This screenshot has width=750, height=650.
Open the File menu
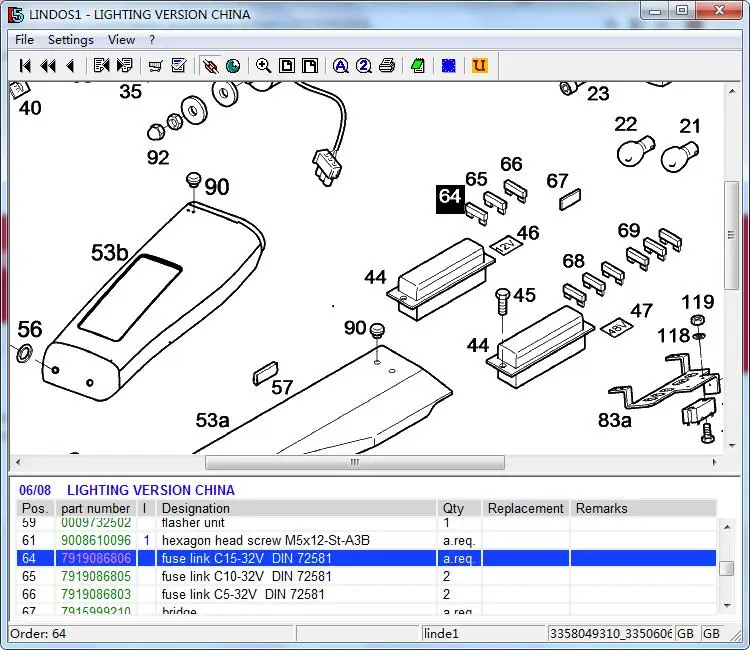pos(24,40)
